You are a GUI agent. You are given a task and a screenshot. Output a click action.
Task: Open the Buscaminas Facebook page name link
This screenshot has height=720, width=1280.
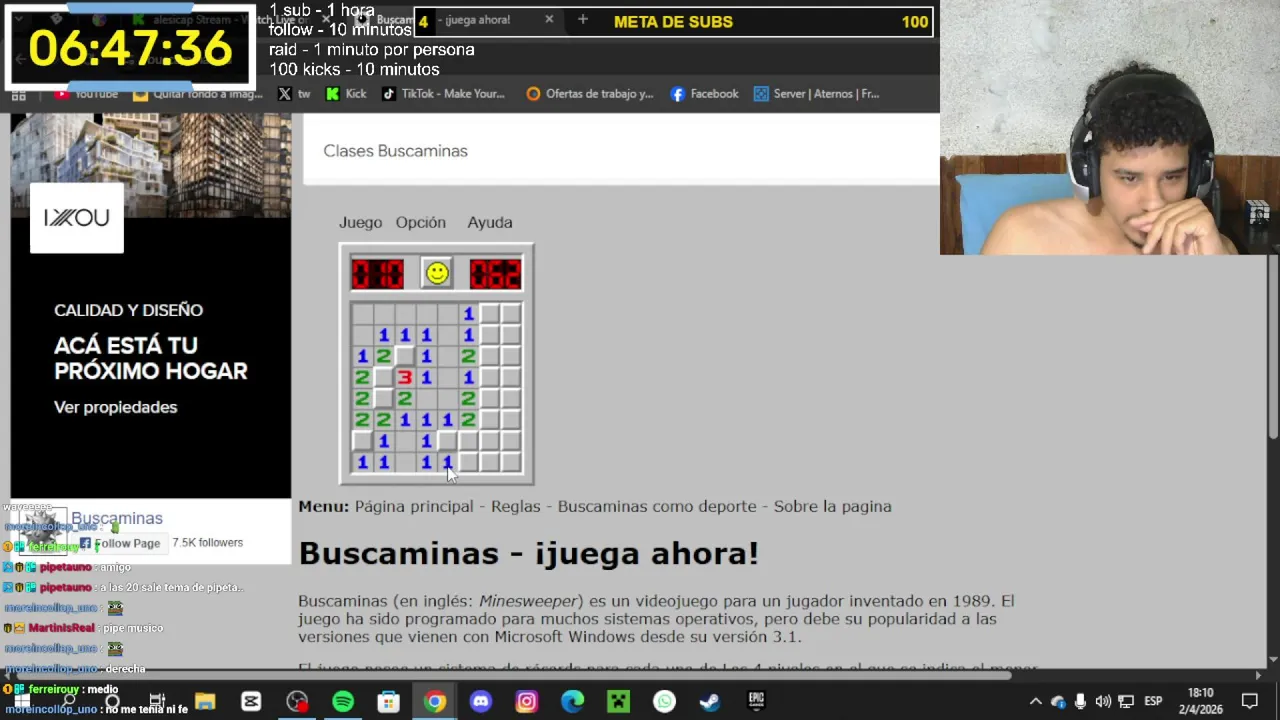[116, 518]
